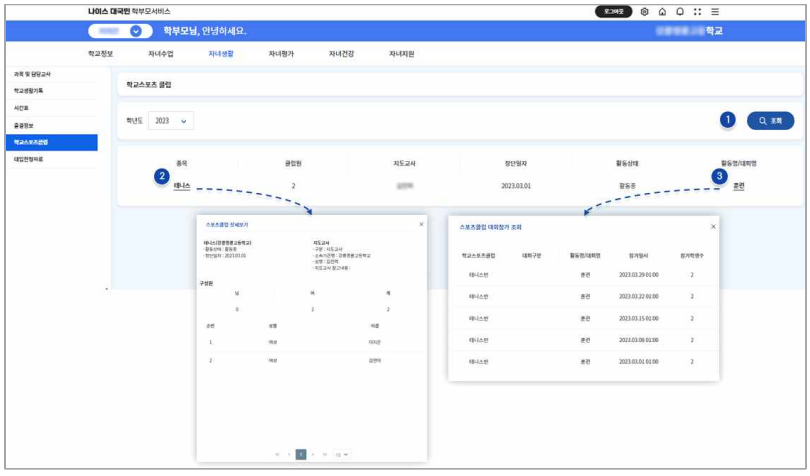Go to previous page in detail popup

(289, 454)
